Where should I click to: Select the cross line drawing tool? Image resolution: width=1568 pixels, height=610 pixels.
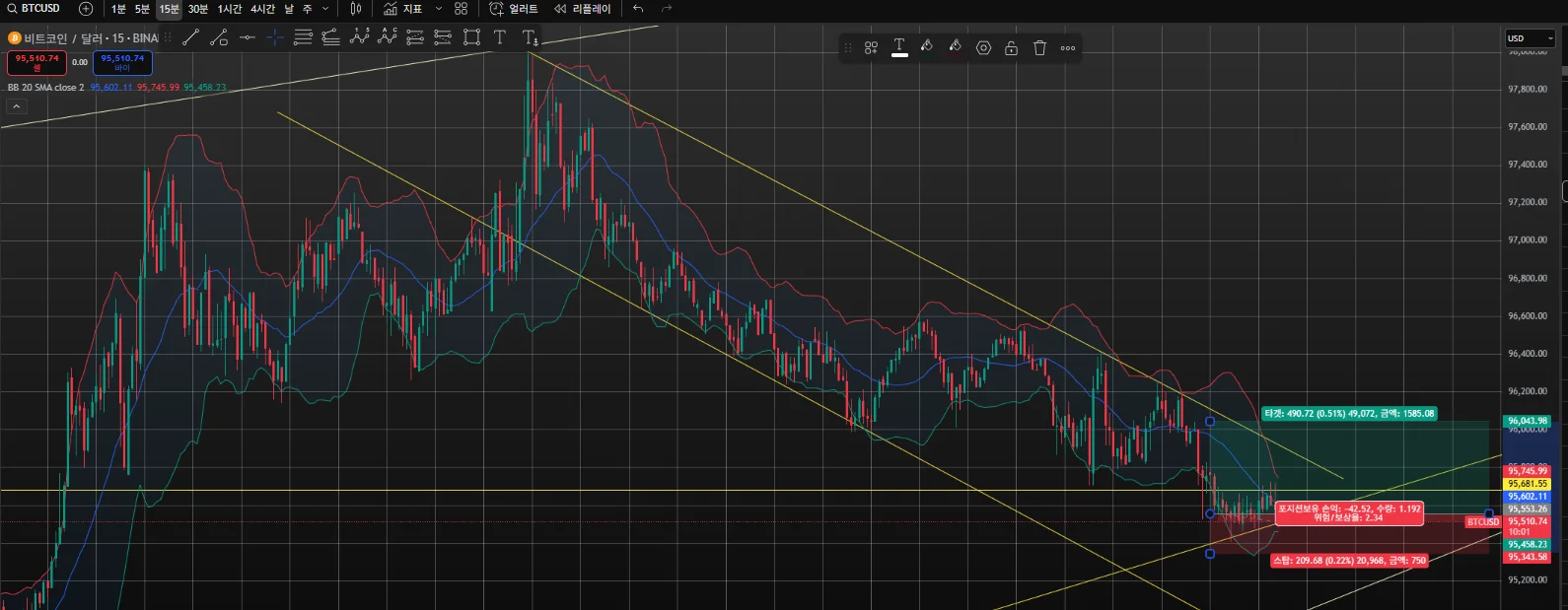275,37
